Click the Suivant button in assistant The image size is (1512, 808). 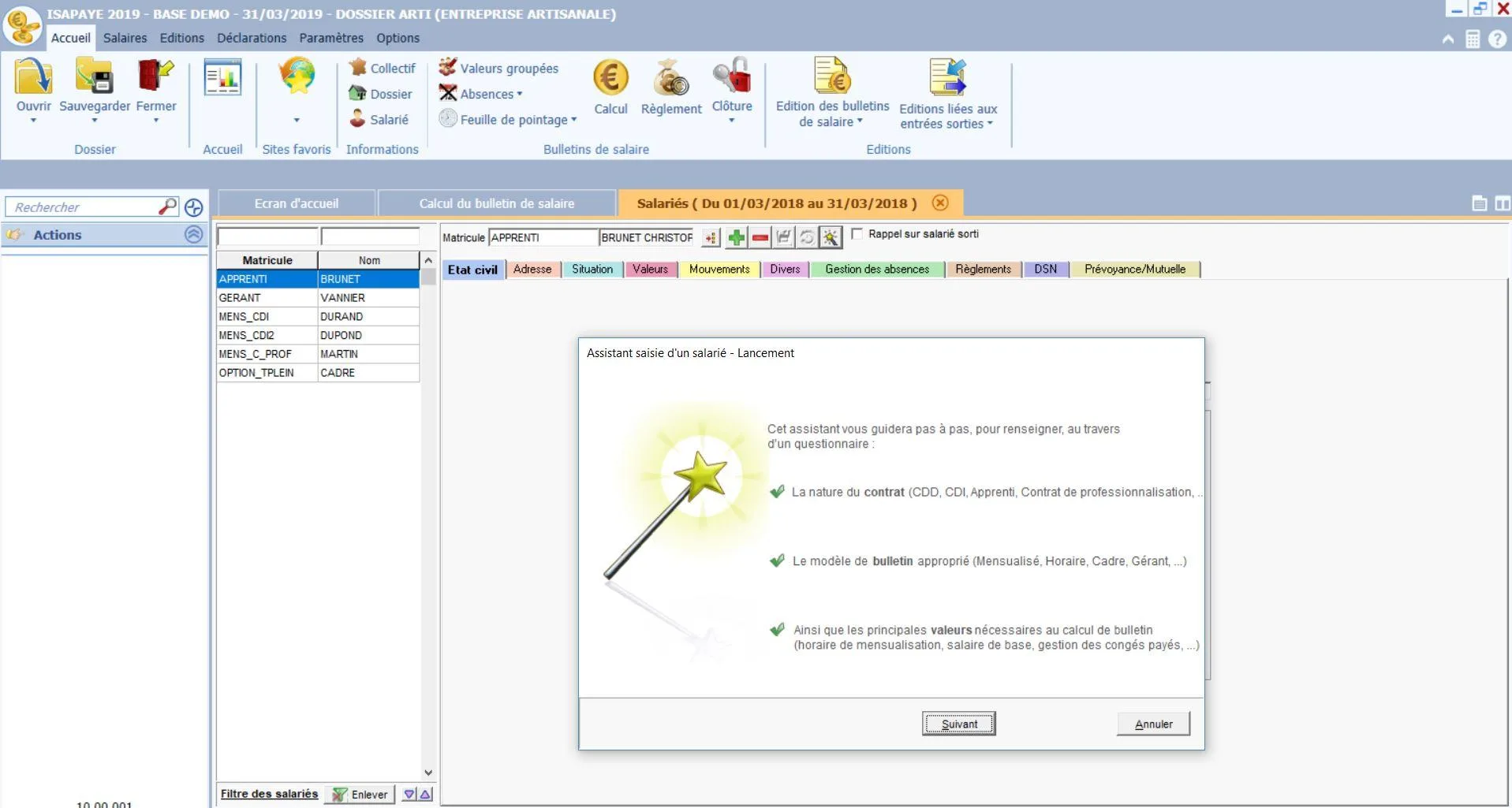(x=958, y=724)
